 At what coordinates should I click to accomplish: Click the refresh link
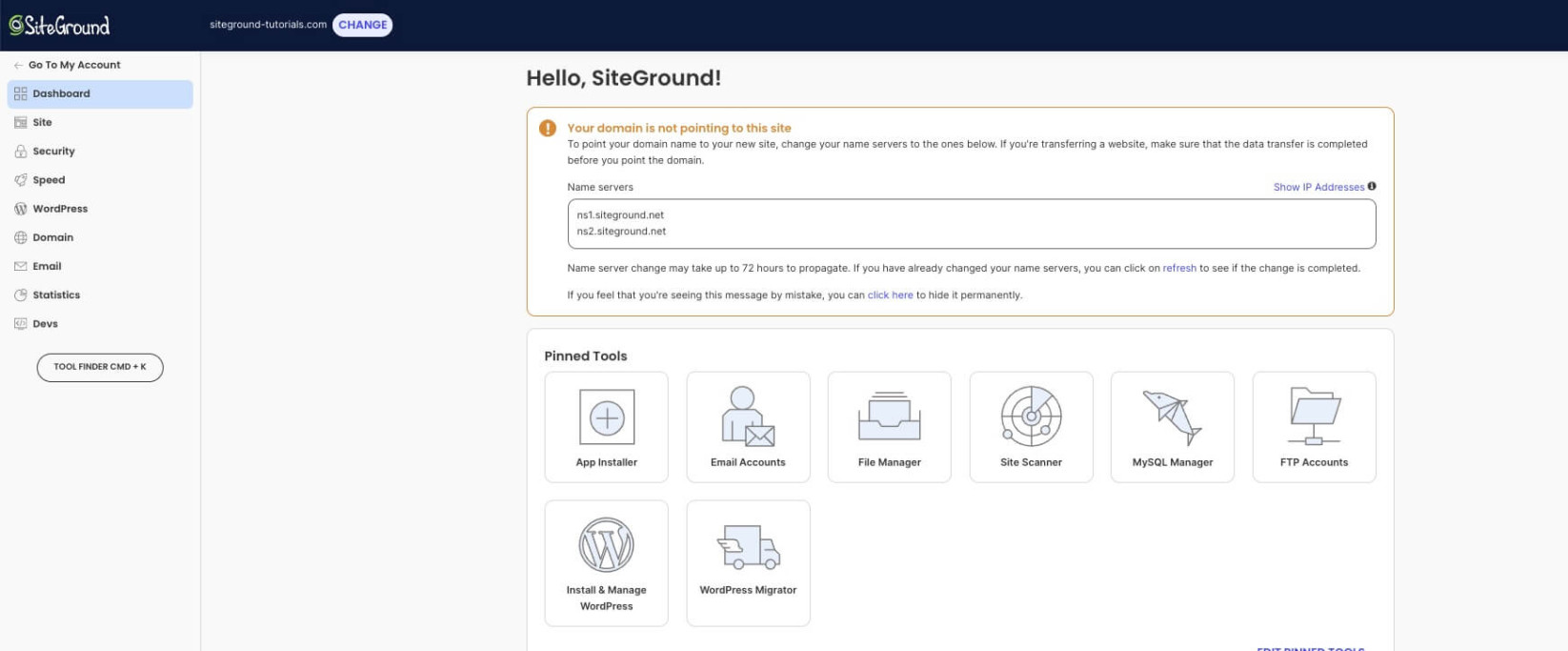click(1179, 268)
